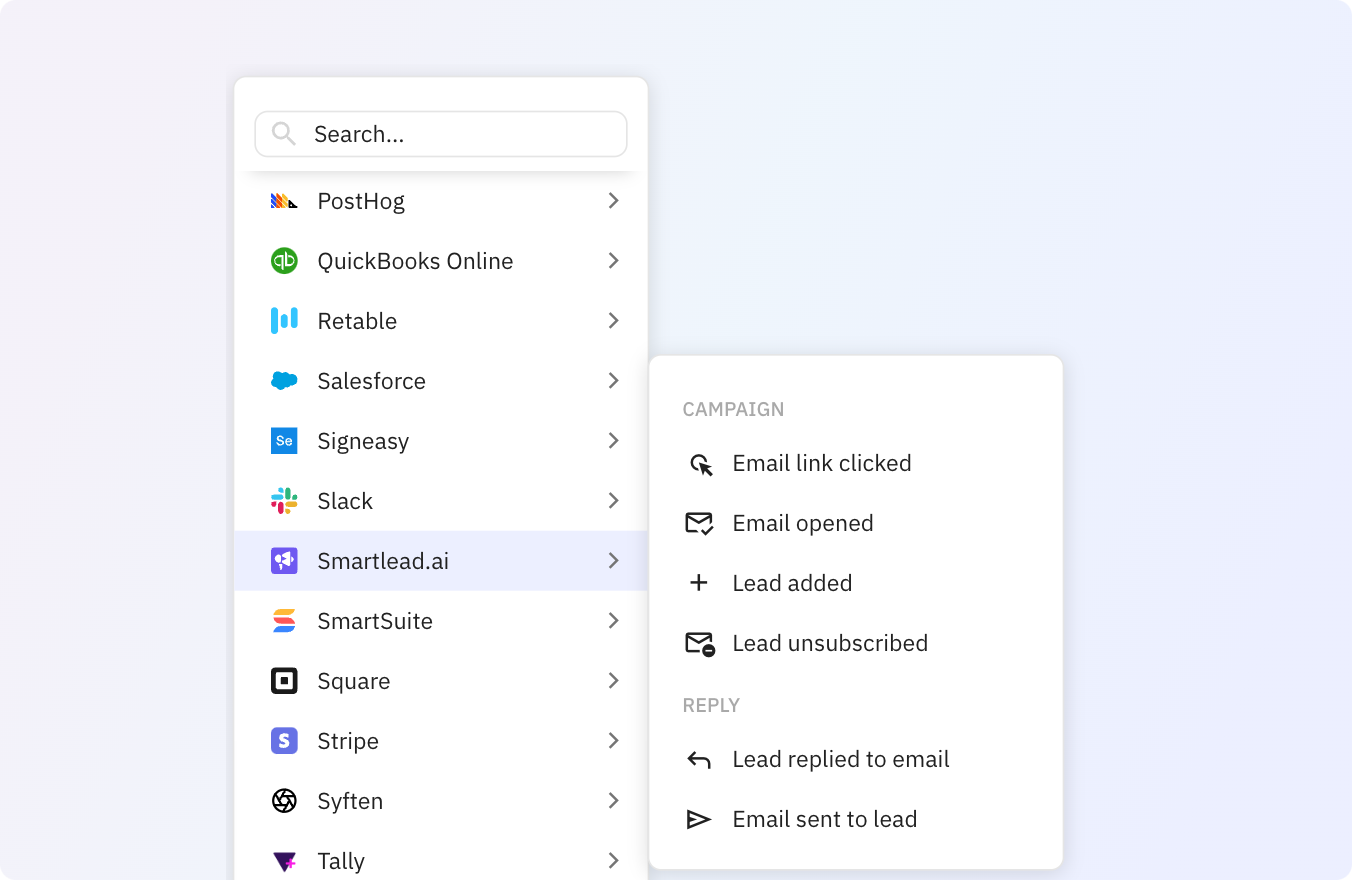Select the Salesforce label
Viewport: 1352px width, 880px height.
point(371,381)
